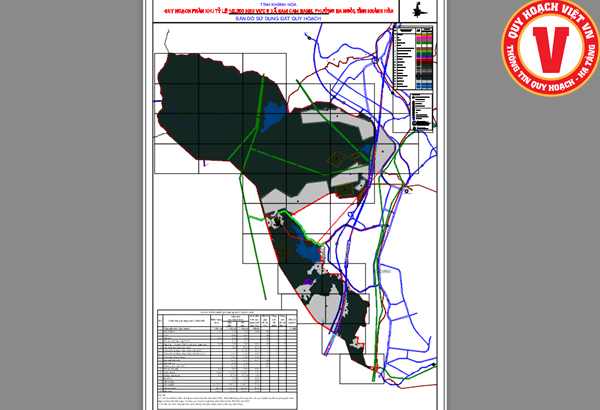Select the small purple zone on the map

point(308,282)
